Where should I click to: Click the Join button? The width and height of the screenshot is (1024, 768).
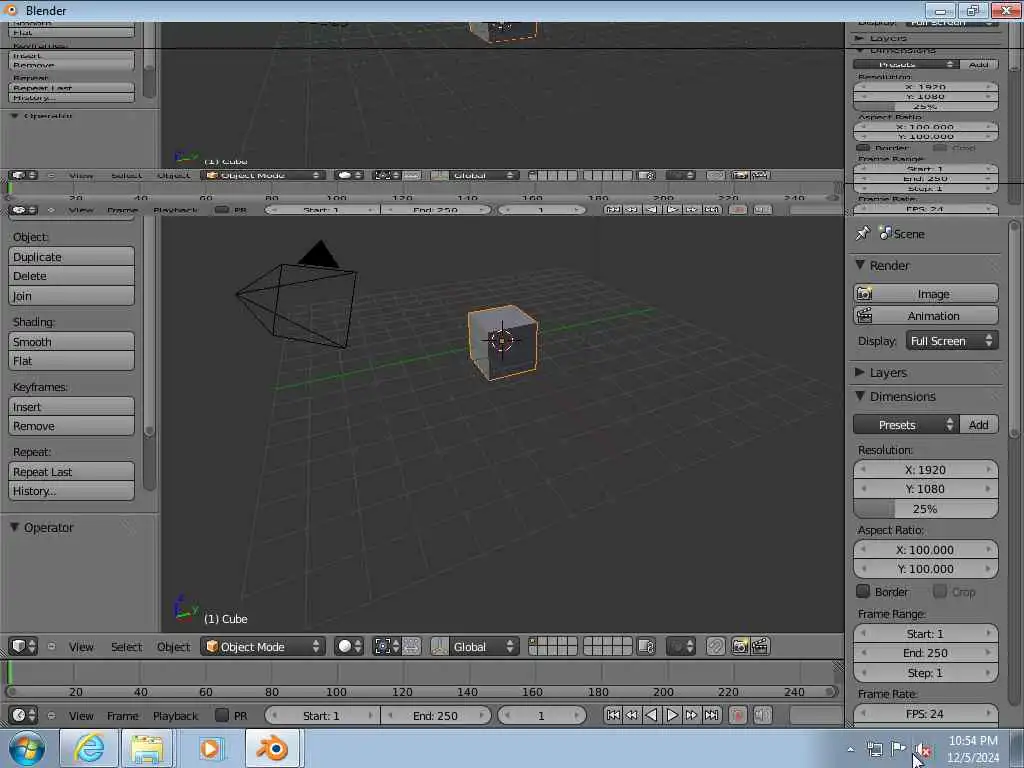tap(71, 296)
